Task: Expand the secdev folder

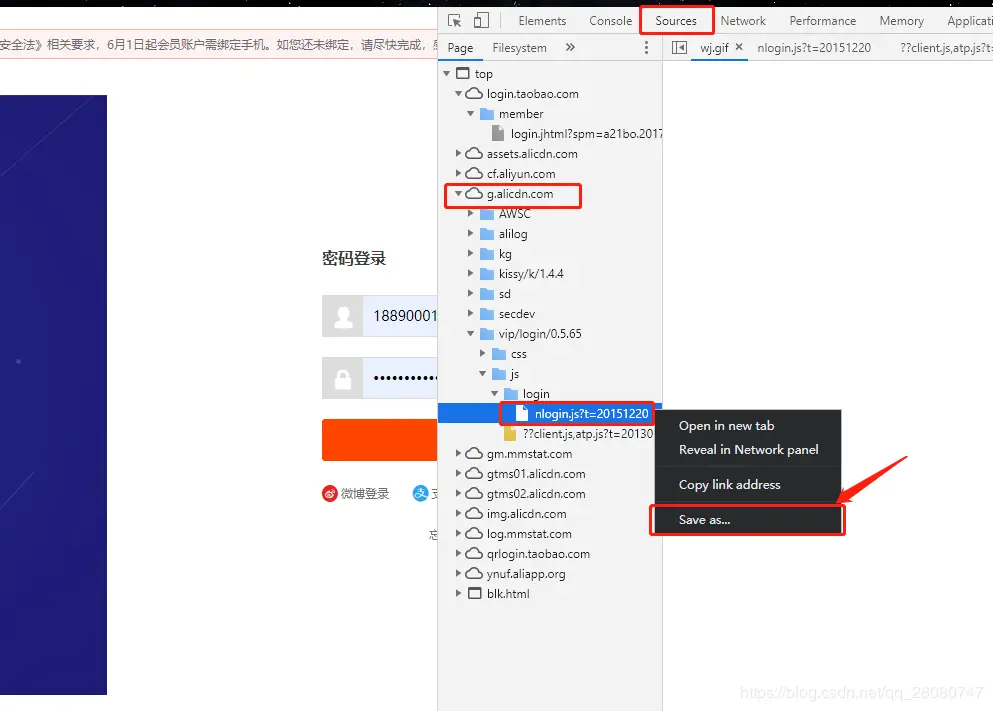Action: click(470, 313)
